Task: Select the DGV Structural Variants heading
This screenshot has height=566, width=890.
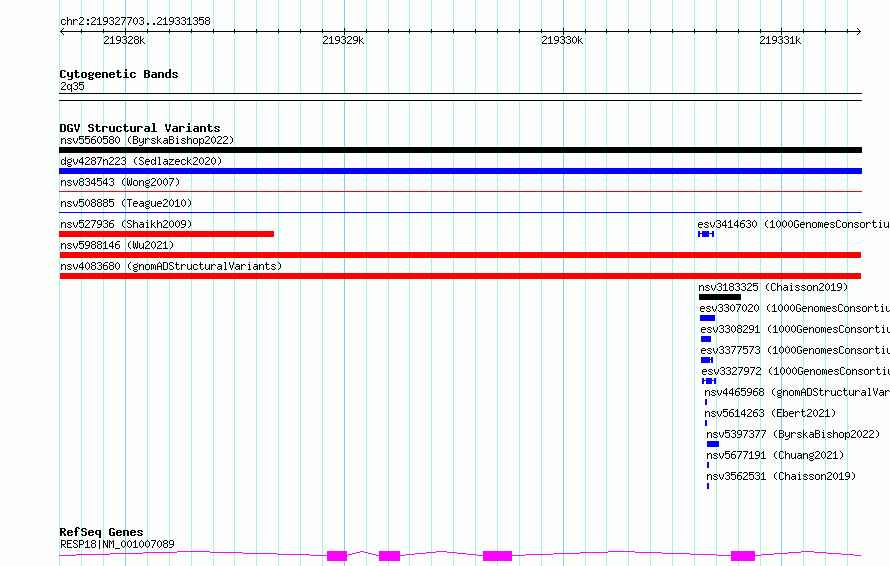Action: 140,128
